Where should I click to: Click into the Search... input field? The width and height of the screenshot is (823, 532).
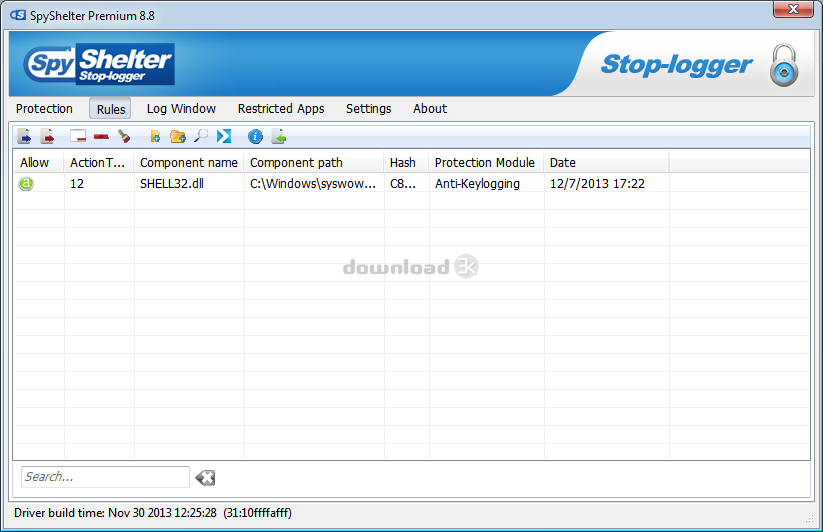point(105,477)
